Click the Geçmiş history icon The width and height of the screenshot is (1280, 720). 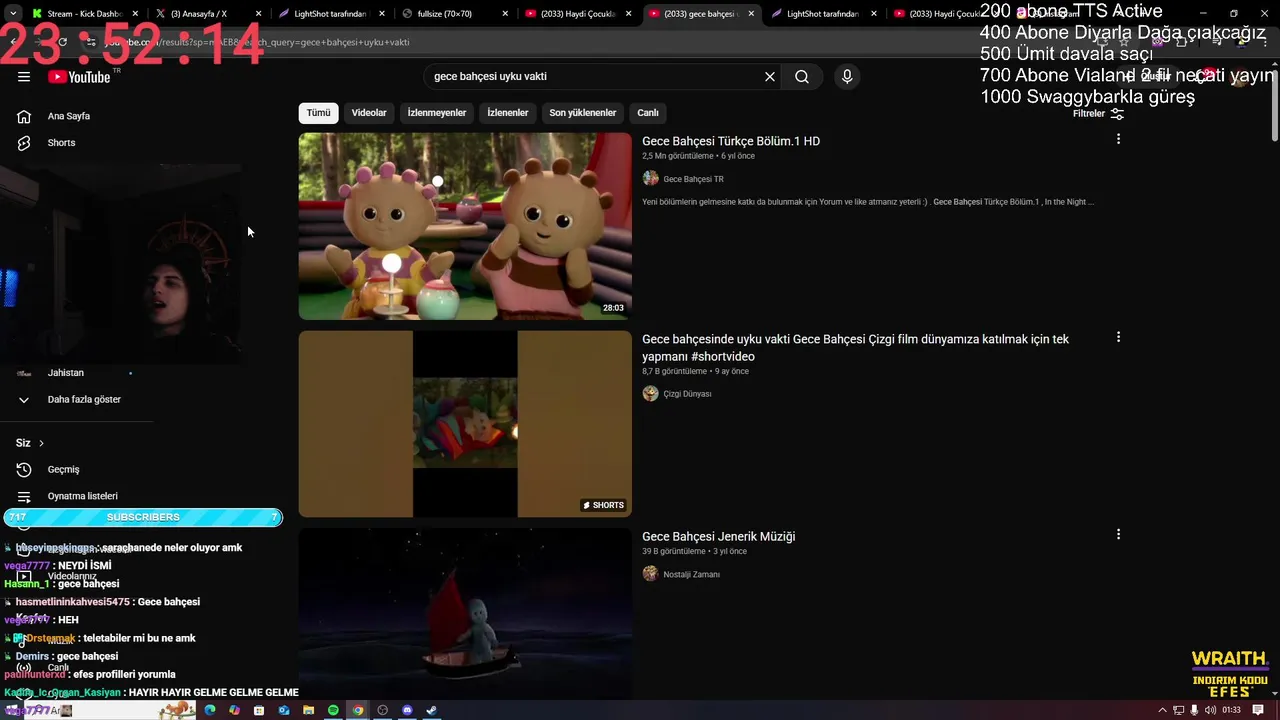click(x=24, y=470)
